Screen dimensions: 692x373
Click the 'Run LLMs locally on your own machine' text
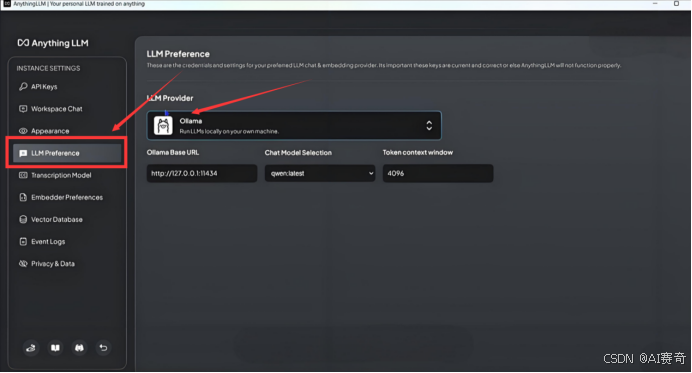(x=229, y=132)
